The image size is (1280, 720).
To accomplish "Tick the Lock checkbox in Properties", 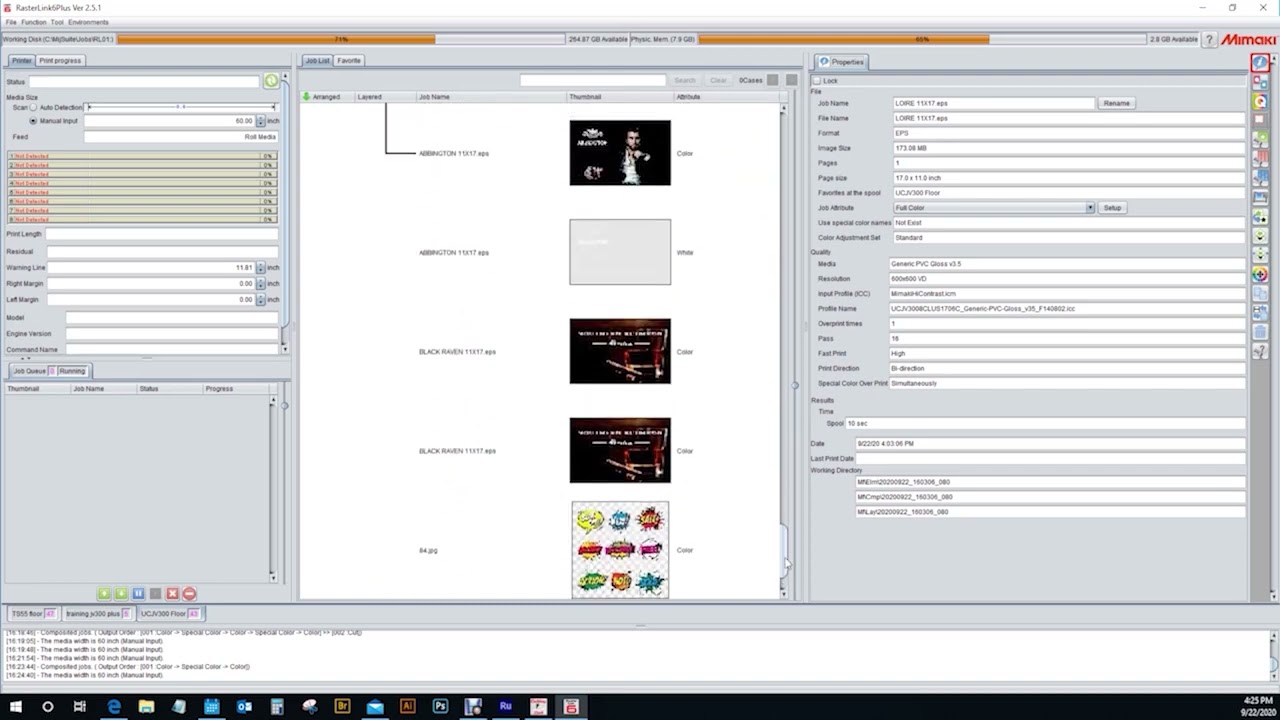I will point(817,80).
